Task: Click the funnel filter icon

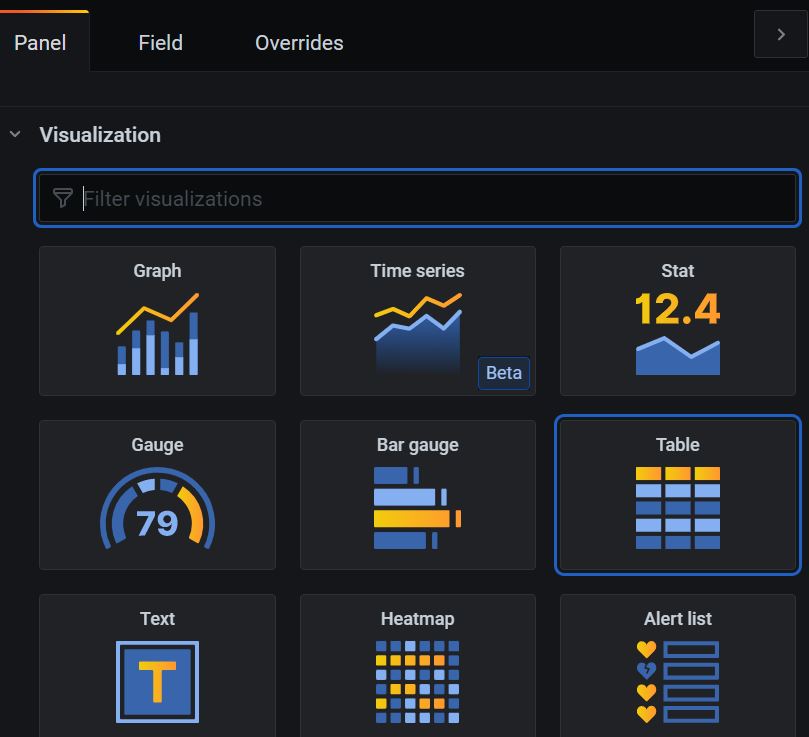Action: pos(62,198)
